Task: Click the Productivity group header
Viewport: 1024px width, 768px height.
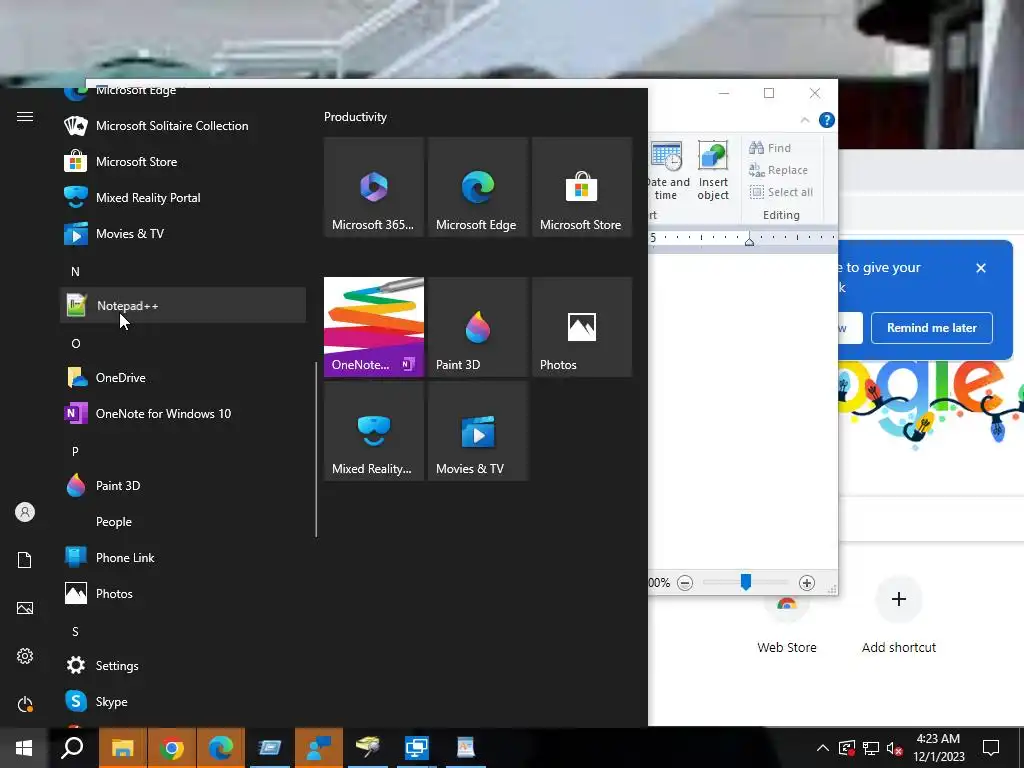Action: [x=355, y=117]
